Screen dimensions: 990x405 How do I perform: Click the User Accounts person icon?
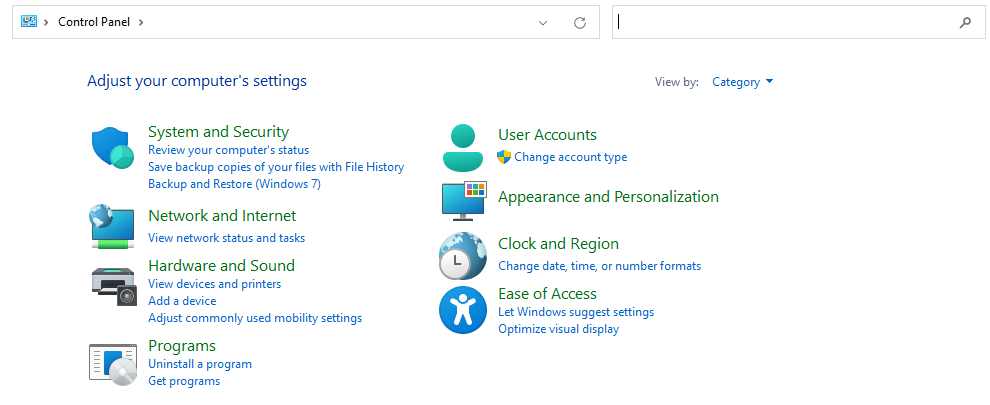[462, 148]
